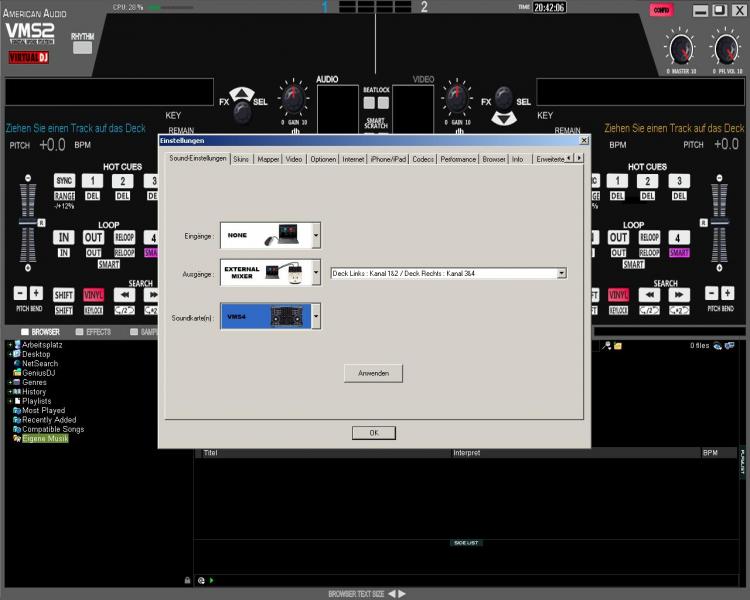Expand the Genres tree node
The height and width of the screenshot is (600, 750).
10,382
